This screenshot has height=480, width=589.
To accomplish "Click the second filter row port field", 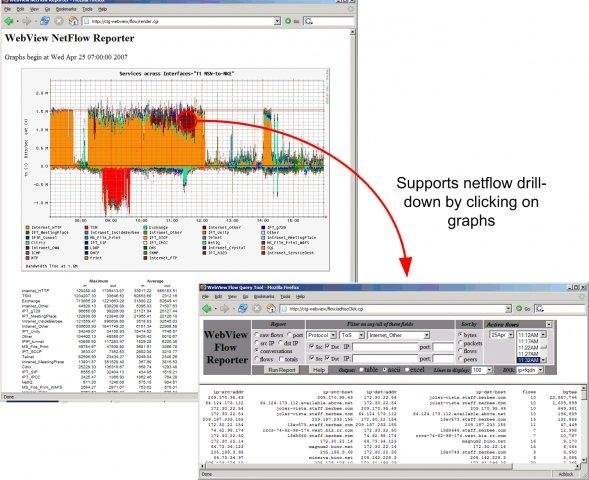I will pyautogui.click(x=443, y=359).
